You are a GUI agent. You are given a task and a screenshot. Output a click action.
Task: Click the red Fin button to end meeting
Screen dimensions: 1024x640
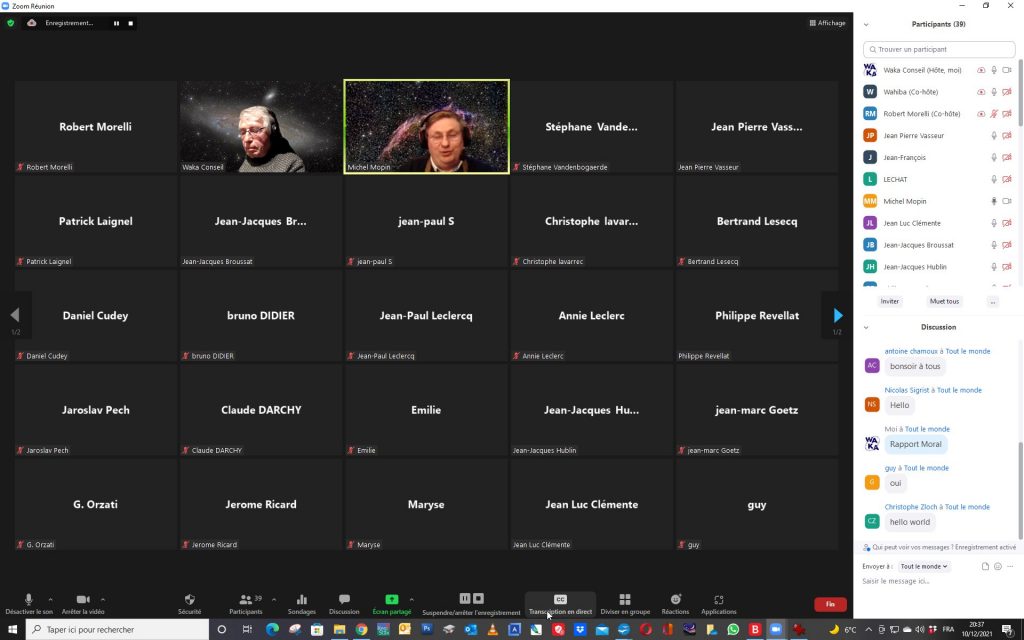[830, 604]
